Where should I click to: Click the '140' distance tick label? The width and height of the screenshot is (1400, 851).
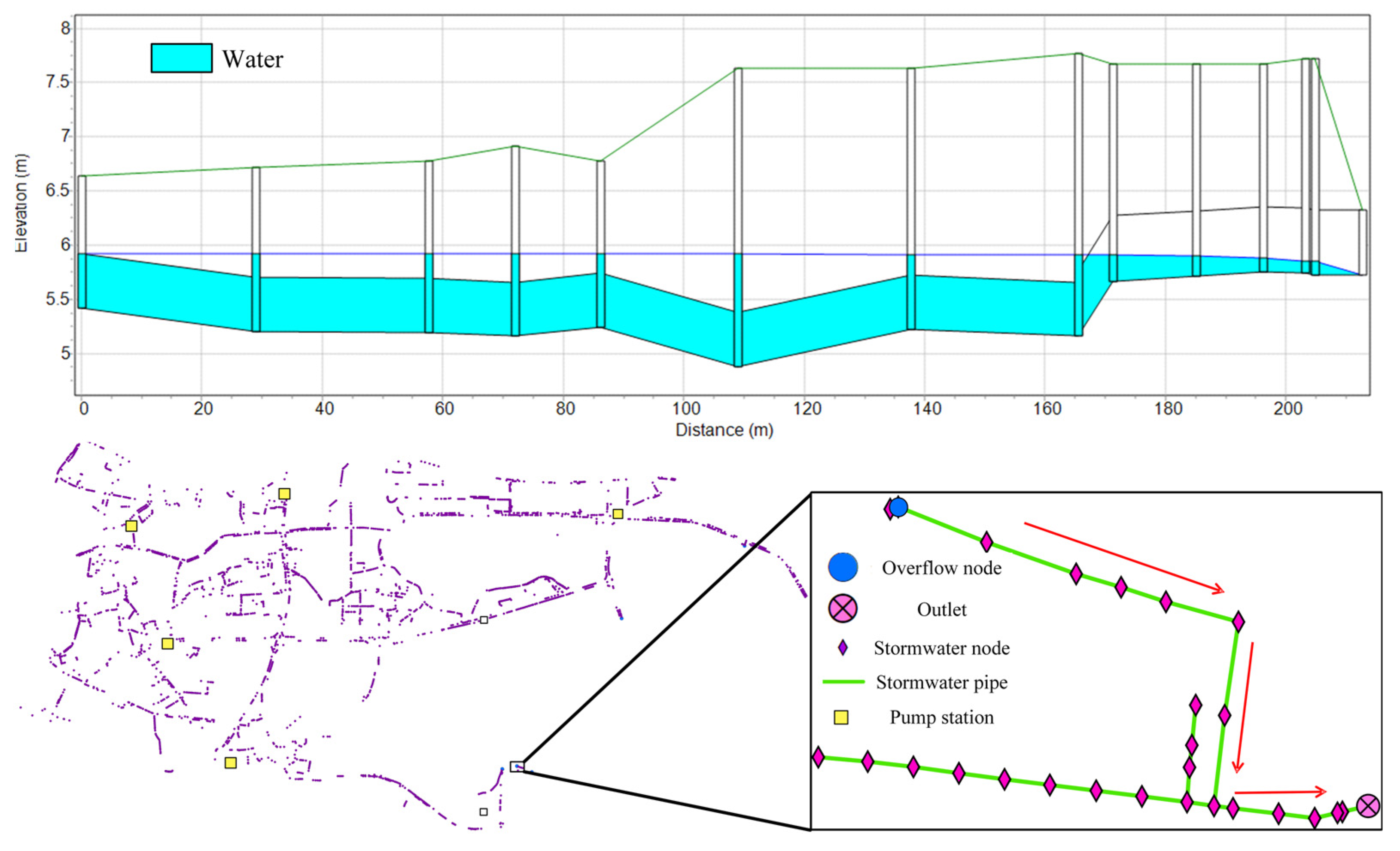(x=927, y=408)
